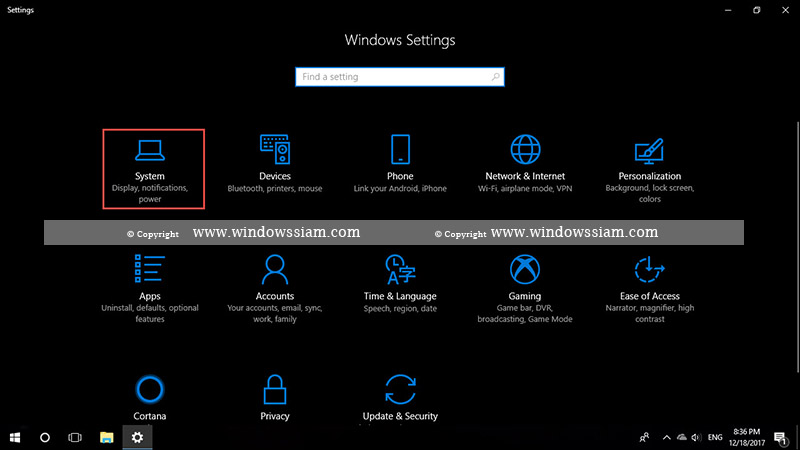Click the Privacy label text

(274, 416)
